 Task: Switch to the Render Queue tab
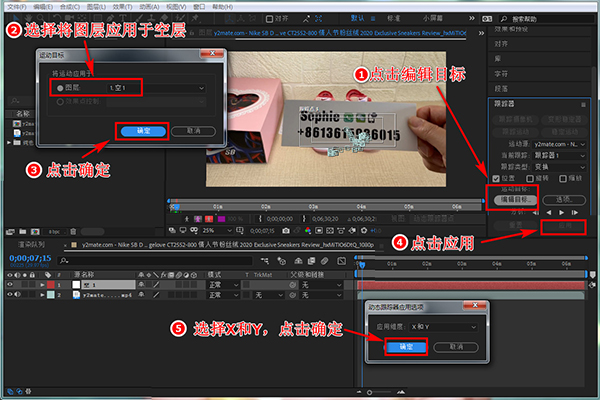point(31,244)
